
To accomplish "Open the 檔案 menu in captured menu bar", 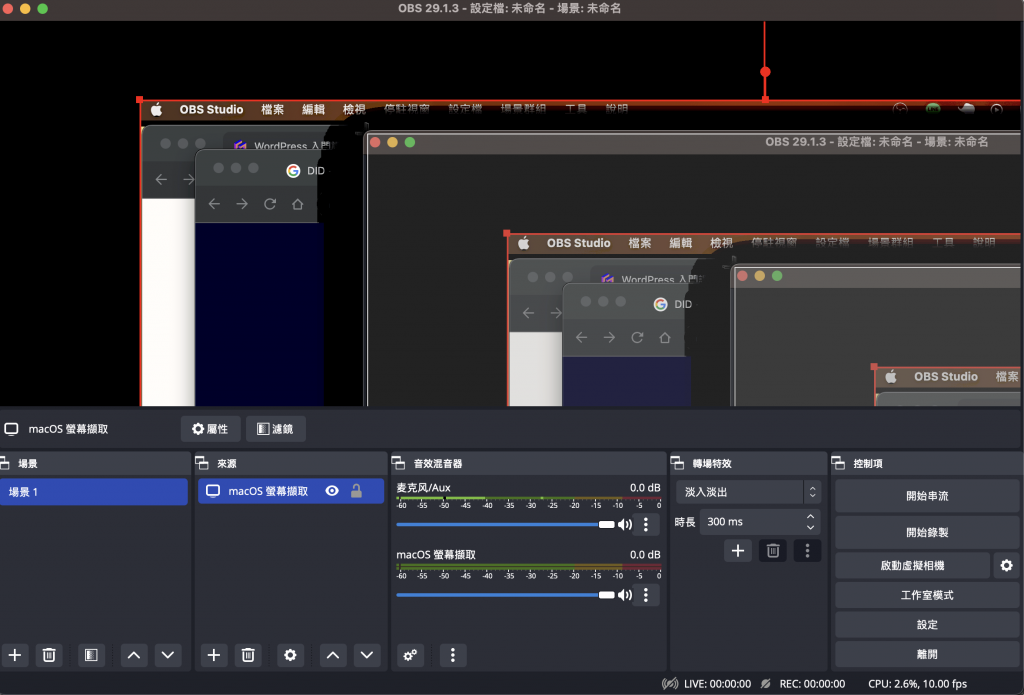I will [272, 109].
